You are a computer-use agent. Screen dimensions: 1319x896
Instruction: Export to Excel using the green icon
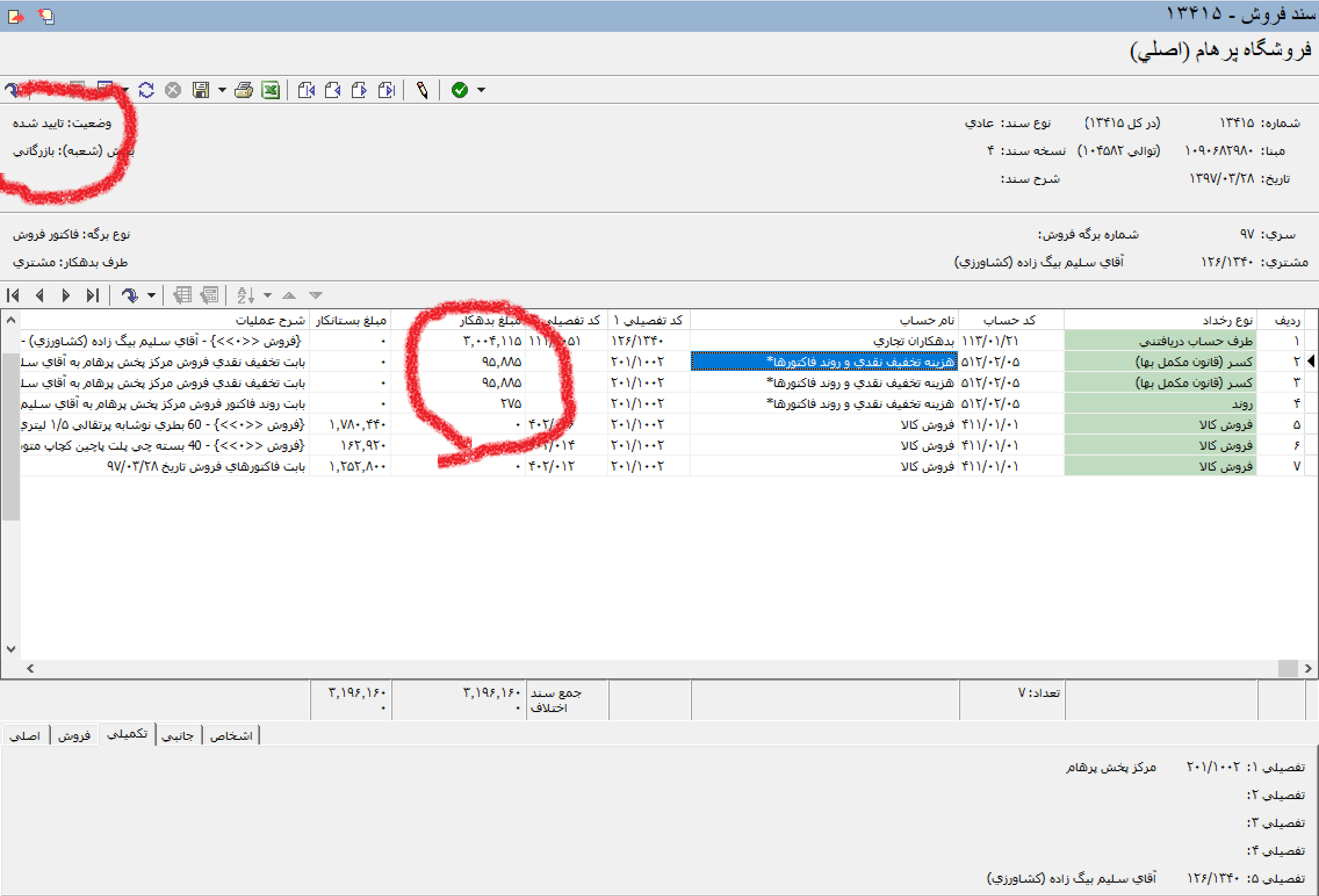(x=271, y=90)
